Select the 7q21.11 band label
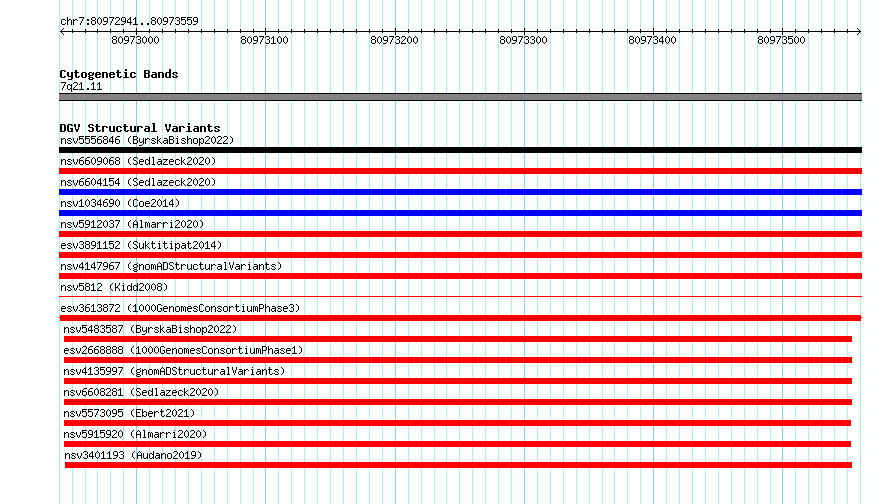This screenshot has height=504, width=890. tap(81, 86)
